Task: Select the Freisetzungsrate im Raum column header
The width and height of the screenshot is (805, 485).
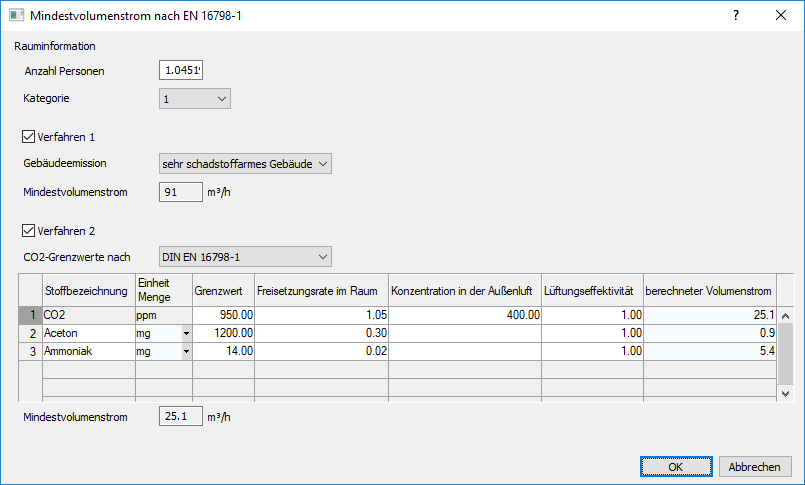Action: pyautogui.click(x=321, y=290)
